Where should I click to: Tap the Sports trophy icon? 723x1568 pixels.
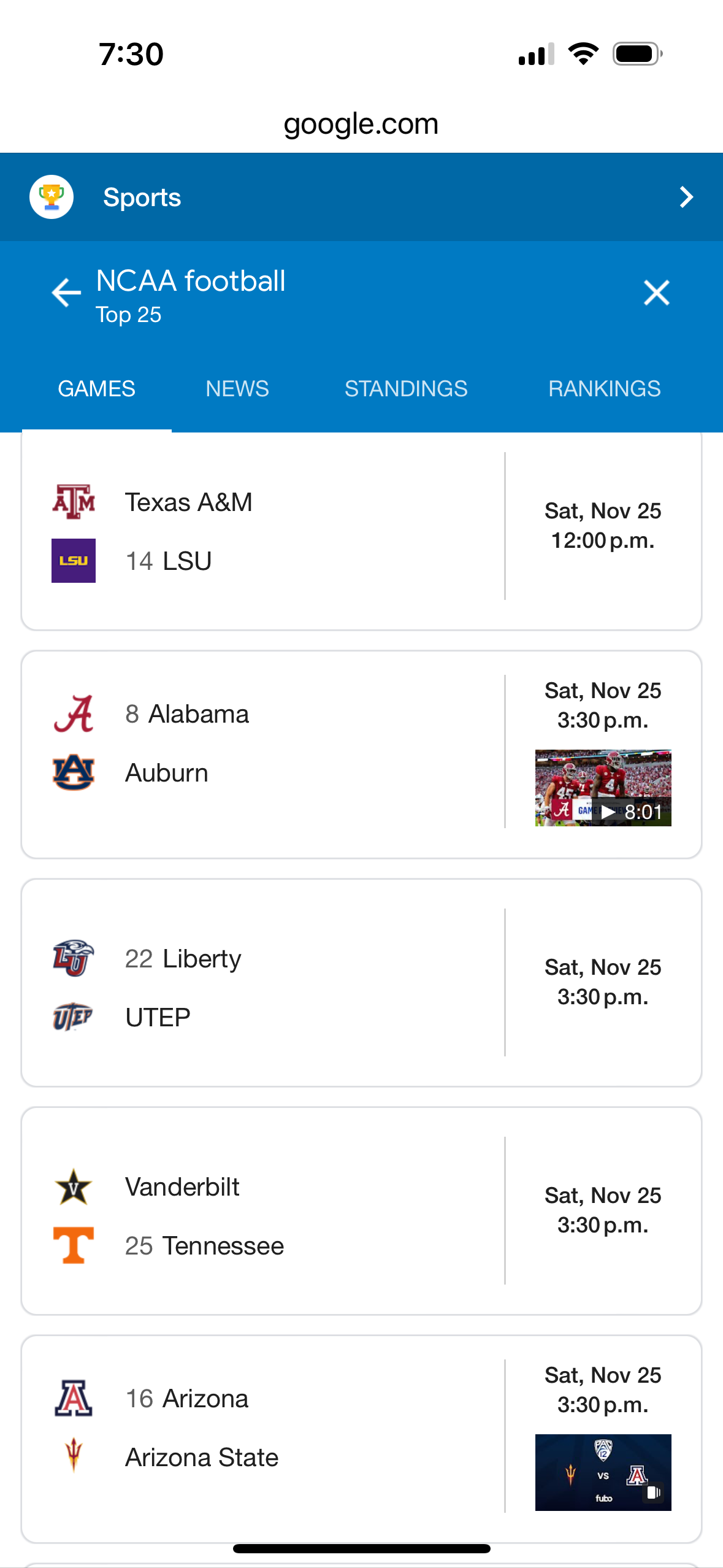[x=52, y=197]
